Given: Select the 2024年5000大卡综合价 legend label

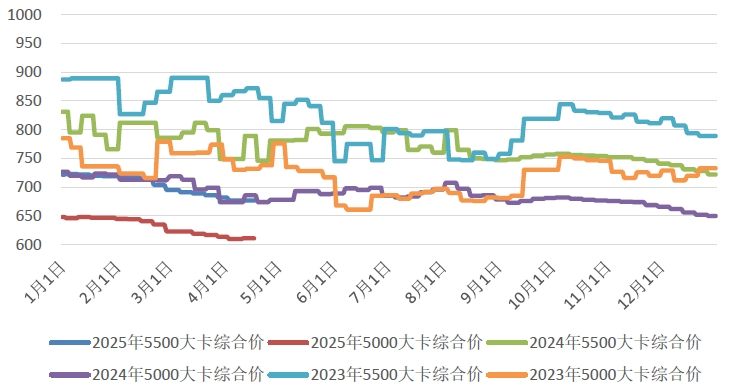Looking at the screenshot, I should tap(178, 374).
